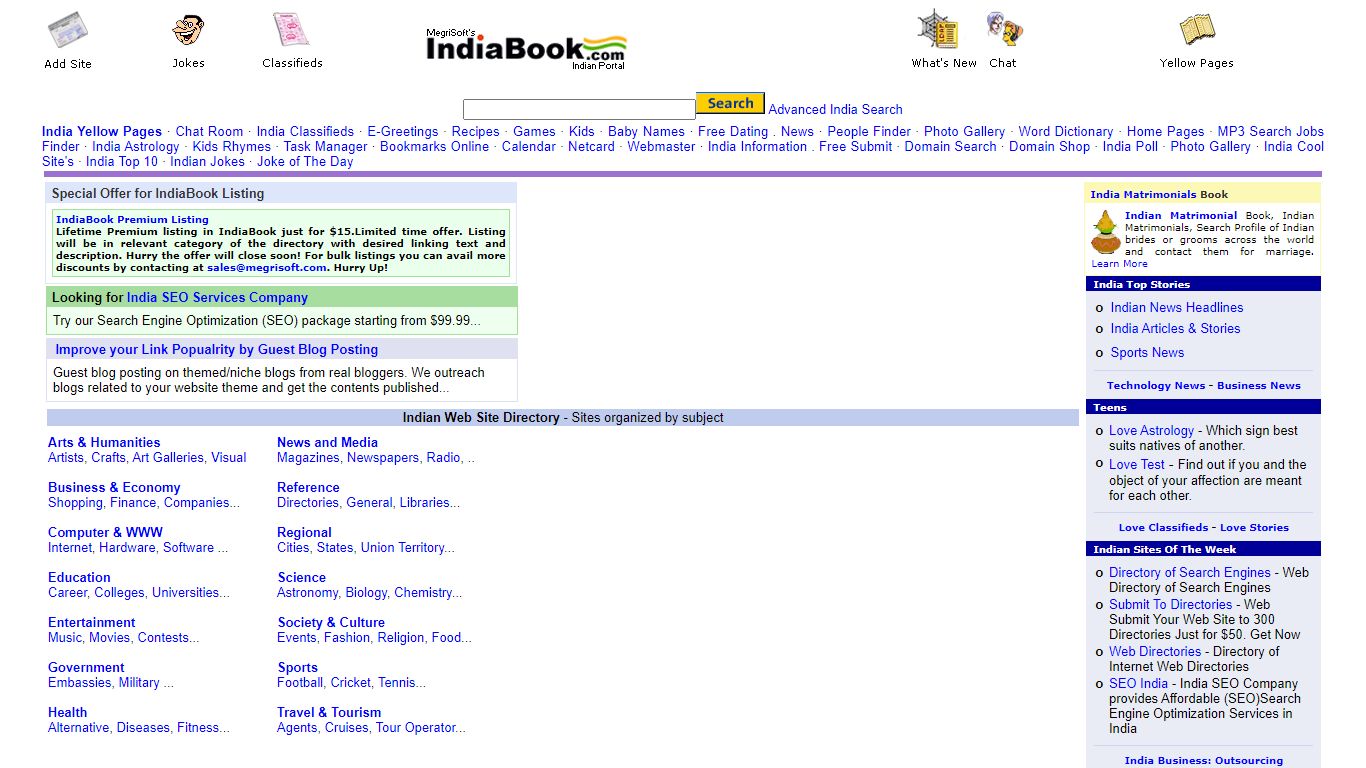This screenshot has width=1366, height=768.
Task: Open Cricket subcategory link
Action: tap(350, 682)
